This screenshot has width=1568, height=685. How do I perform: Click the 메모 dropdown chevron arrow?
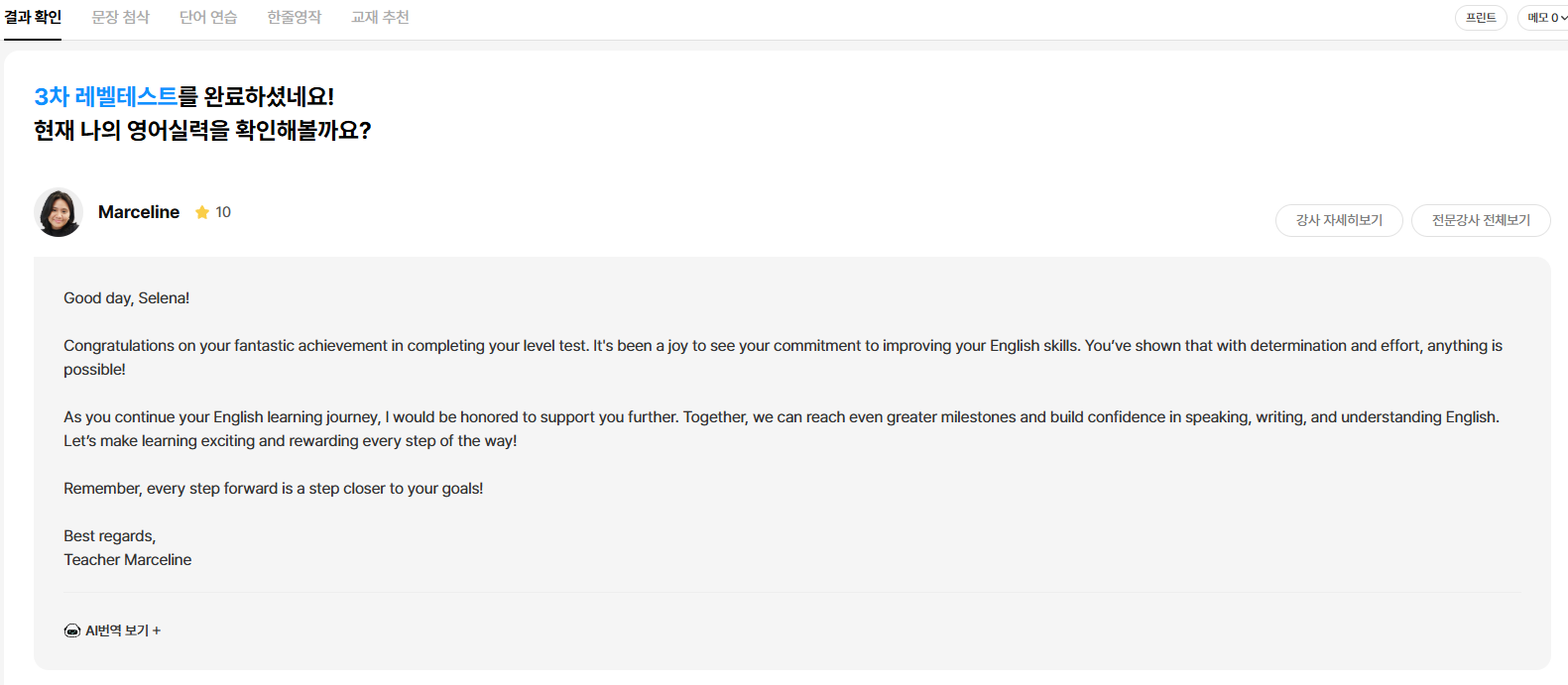1564,18
